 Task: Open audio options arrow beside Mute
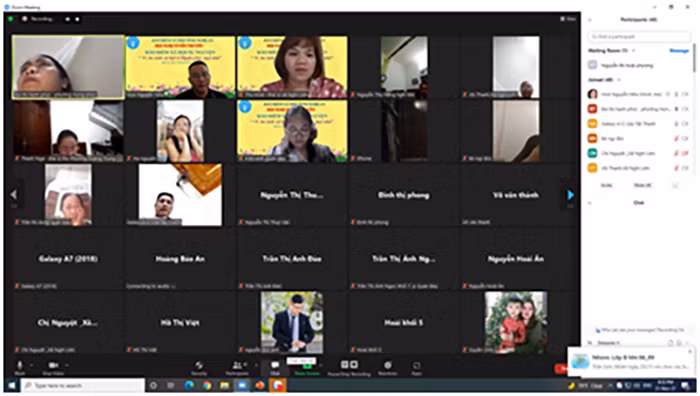[31, 365]
